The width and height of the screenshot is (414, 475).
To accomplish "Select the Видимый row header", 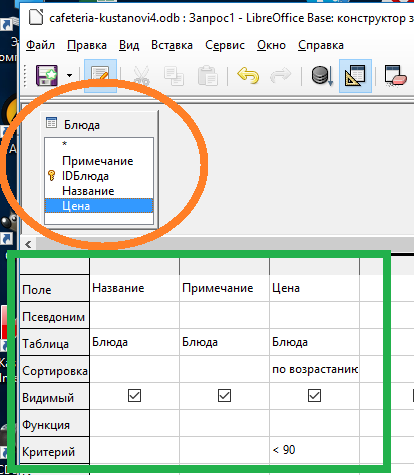I will pos(54,397).
